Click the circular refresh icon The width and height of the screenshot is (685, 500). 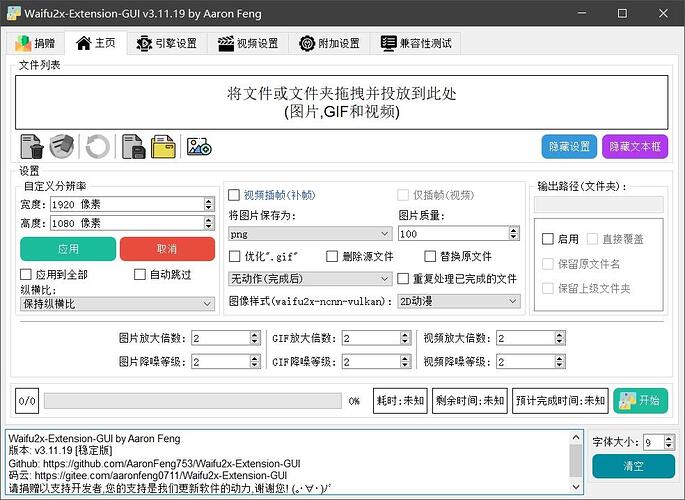(x=97, y=146)
